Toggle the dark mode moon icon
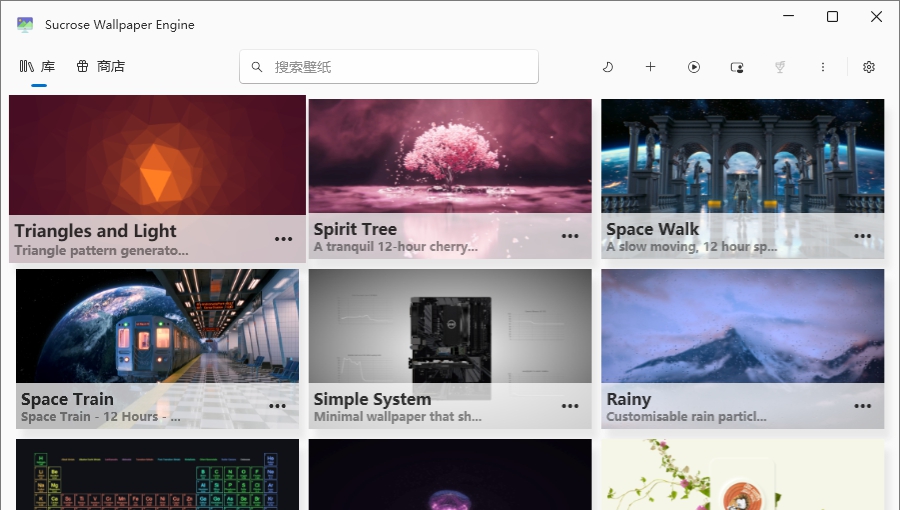Viewport: 900px width, 510px height. 607,67
